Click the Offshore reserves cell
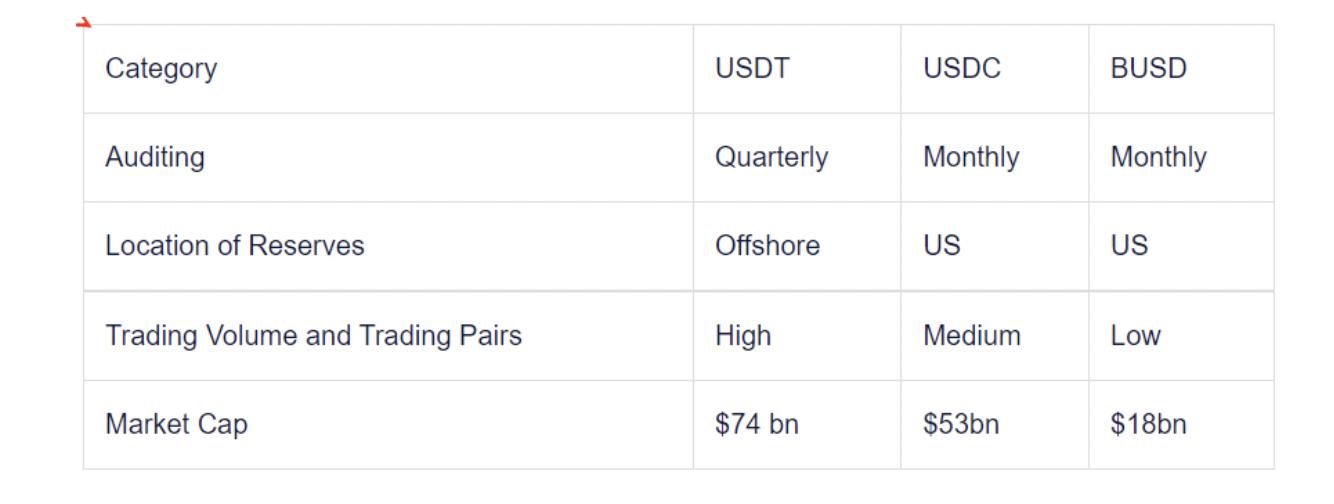This screenshot has width=1334, height=504. pos(767,246)
